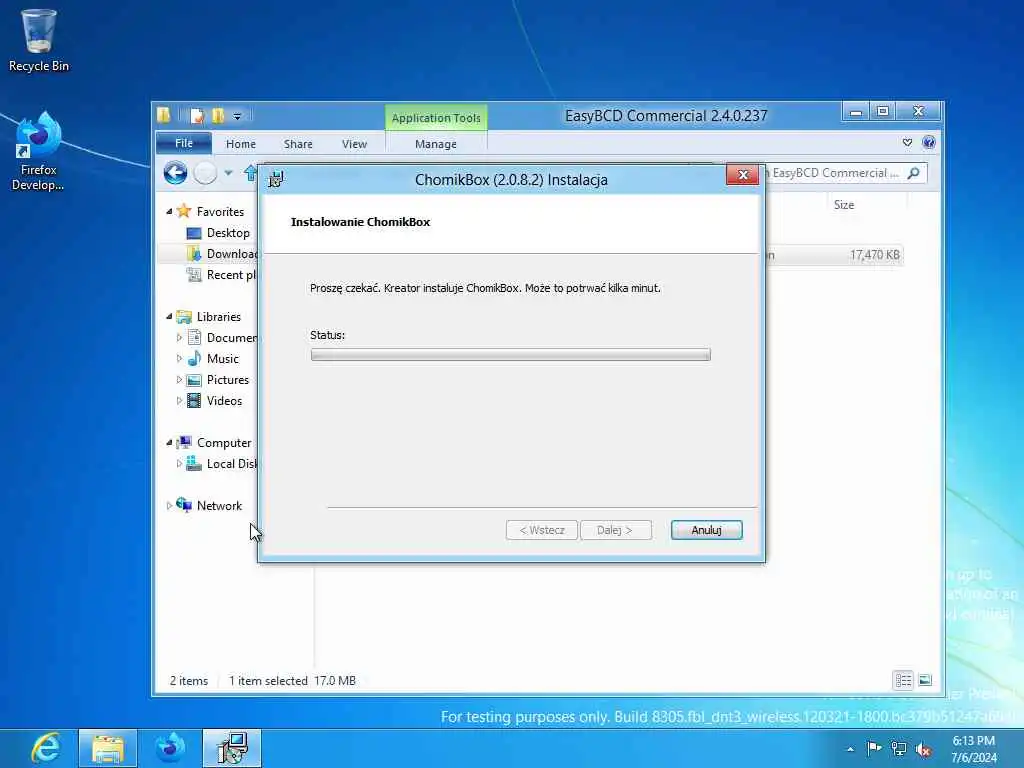The height and width of the screenshot is (768, 1024).
Task: Maximize the EasyBCD Commercial Explorer window
Action: point(883,112)
